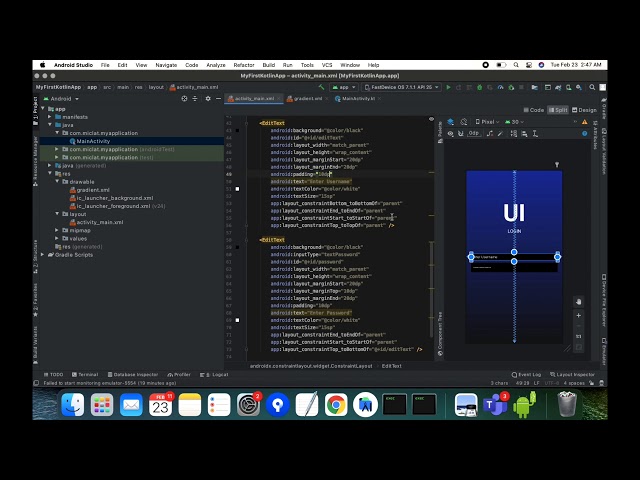Open the Pixel device dropdown in preview
This screenshot has width=640, height=480.
(487, 122)
